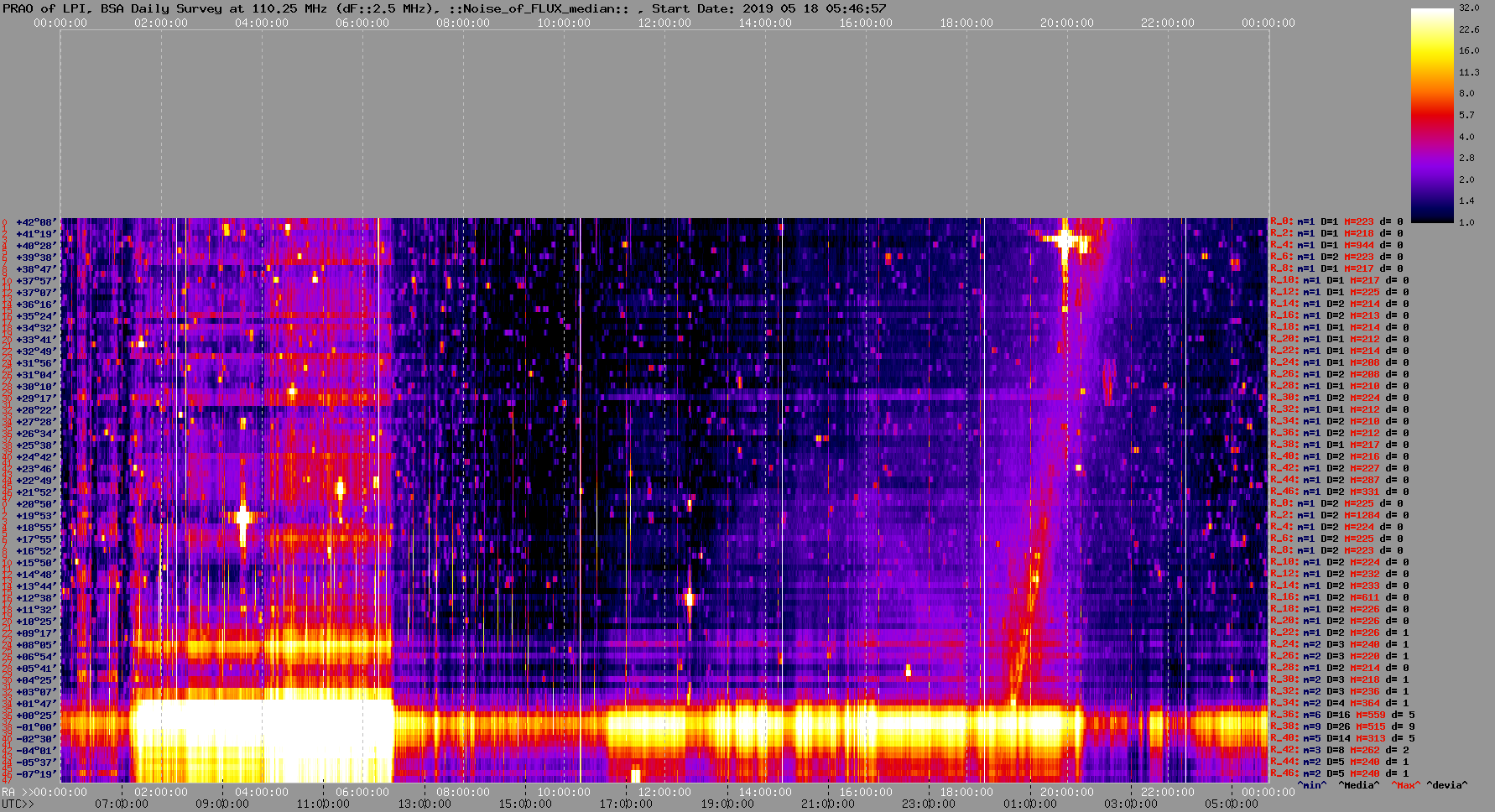Click the declination label +35°24'

pos(36,316)
